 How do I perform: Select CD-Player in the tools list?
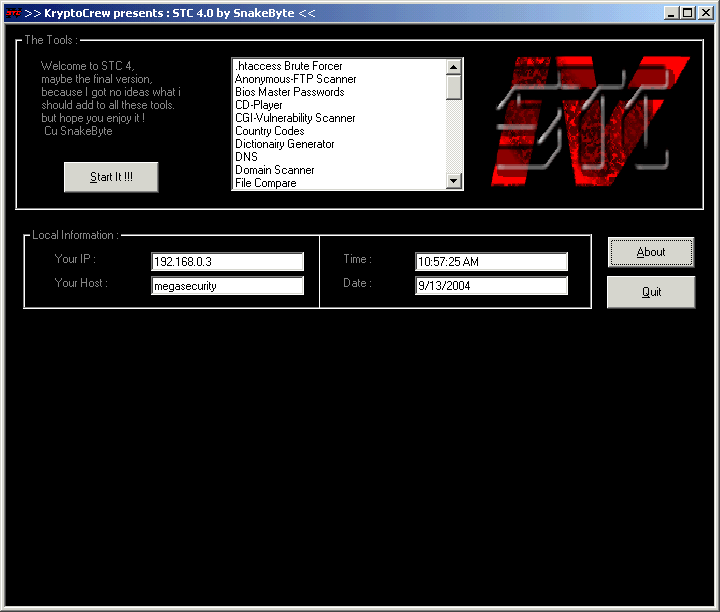pos(259,105)
